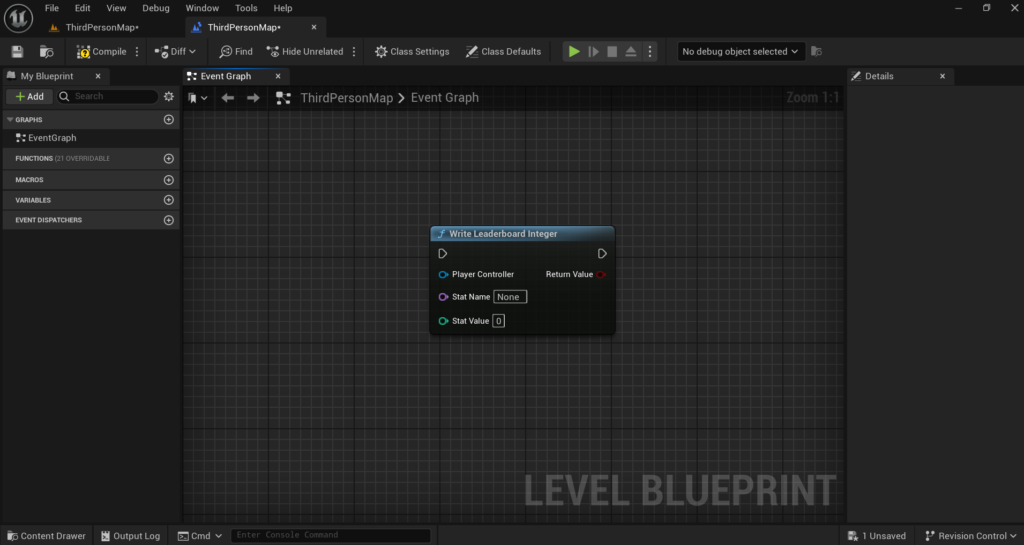
Task: Play the level with the green Play button
Action: point(574,52)
